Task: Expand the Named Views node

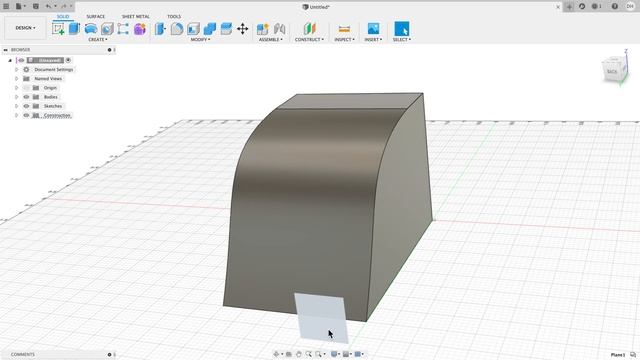Action: coord(16,78)
